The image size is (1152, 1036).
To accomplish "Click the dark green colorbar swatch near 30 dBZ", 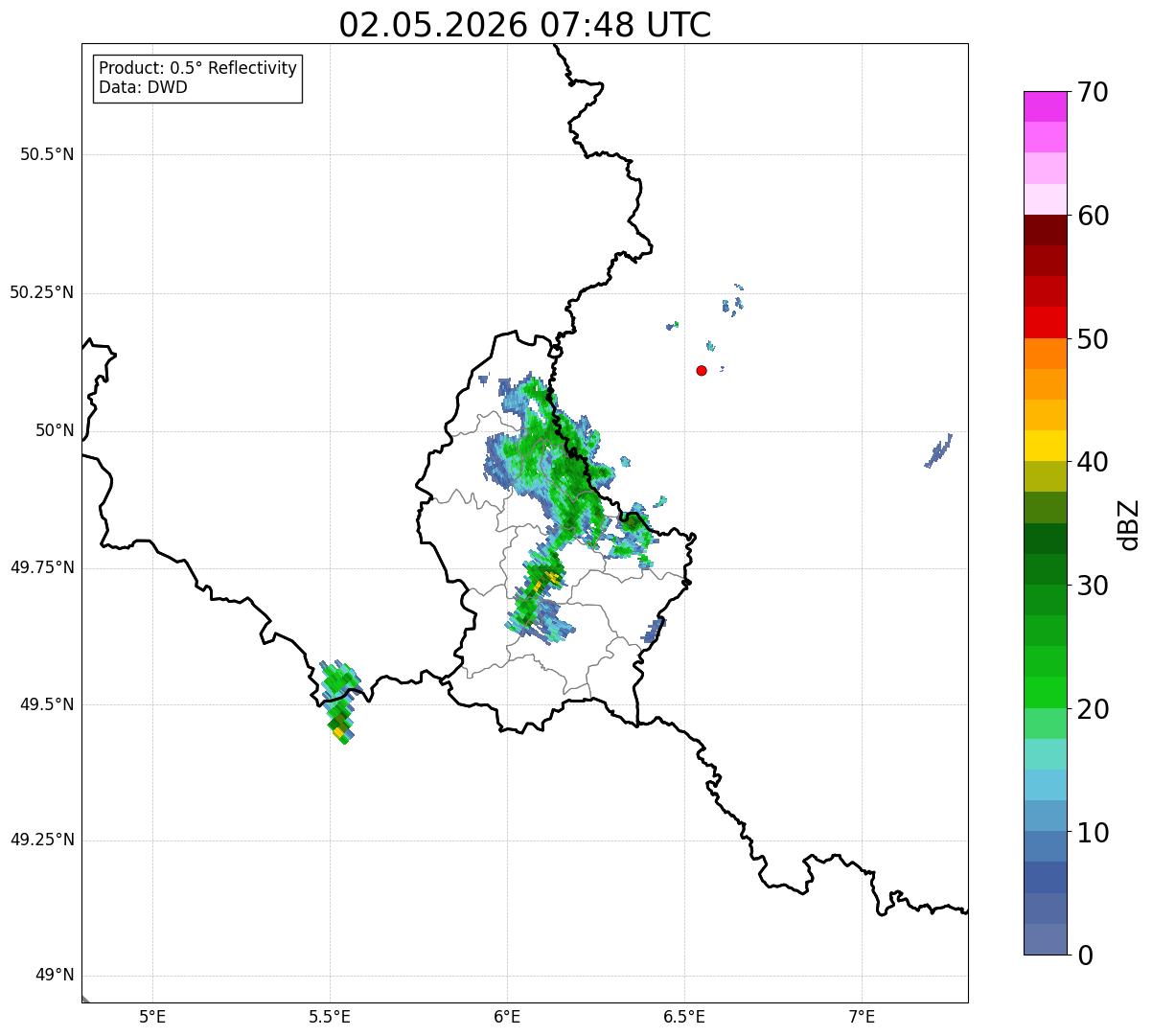I will point(1045,569).
